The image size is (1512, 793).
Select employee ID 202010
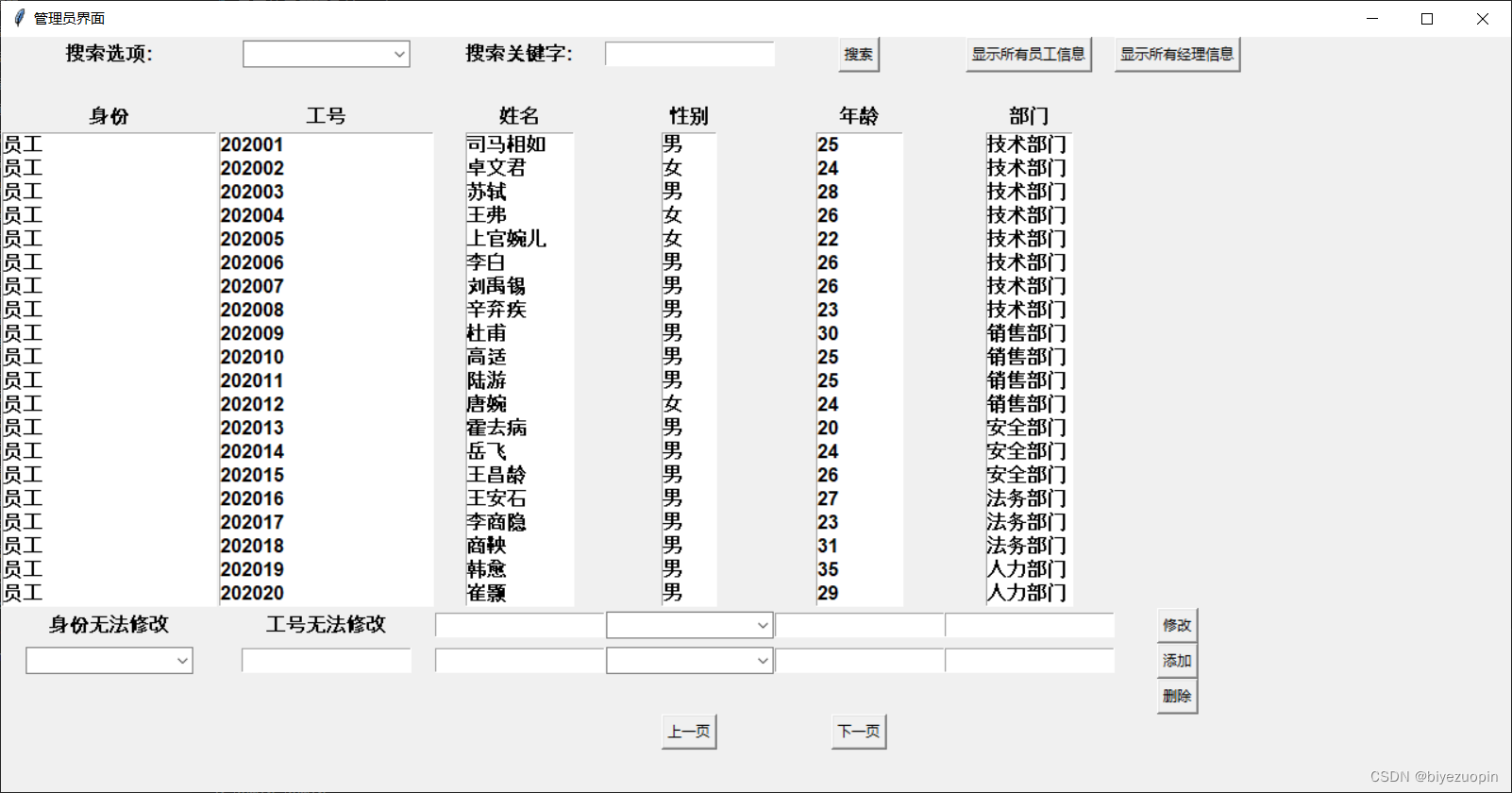(252, 357)
